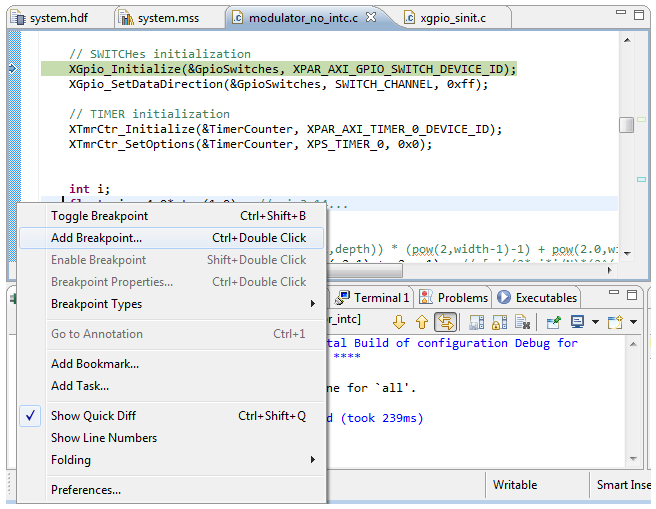Click the Writable status bar field
This screenshot has width=656, height=509.
tap(515, 485)
